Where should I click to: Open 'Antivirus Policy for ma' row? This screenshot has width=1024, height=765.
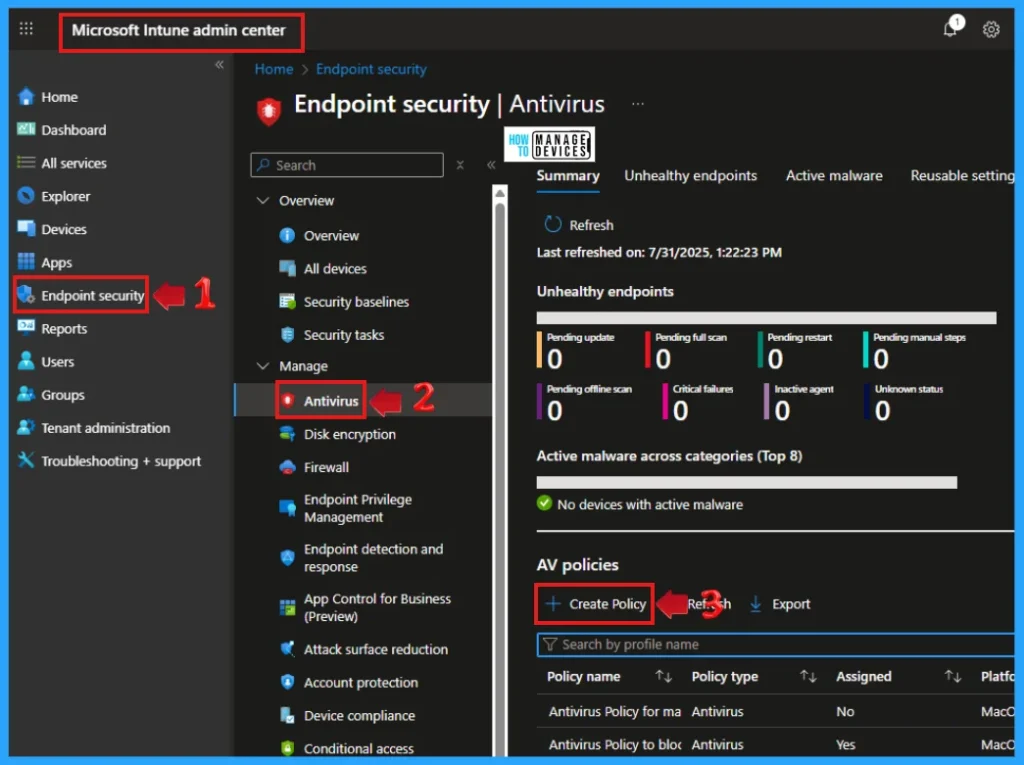(614, 711)
